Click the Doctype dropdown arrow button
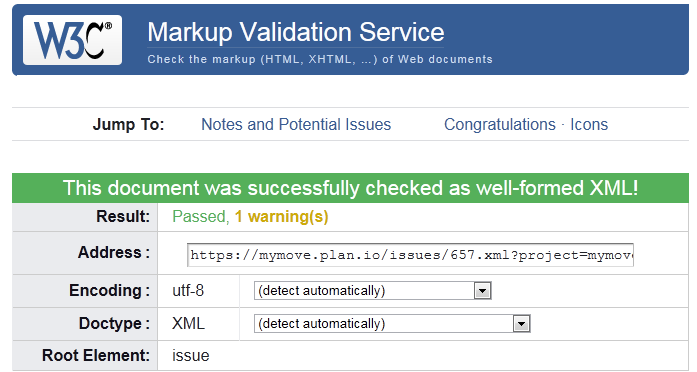Viewport: 697px width, 372px height. pos(521,324)
